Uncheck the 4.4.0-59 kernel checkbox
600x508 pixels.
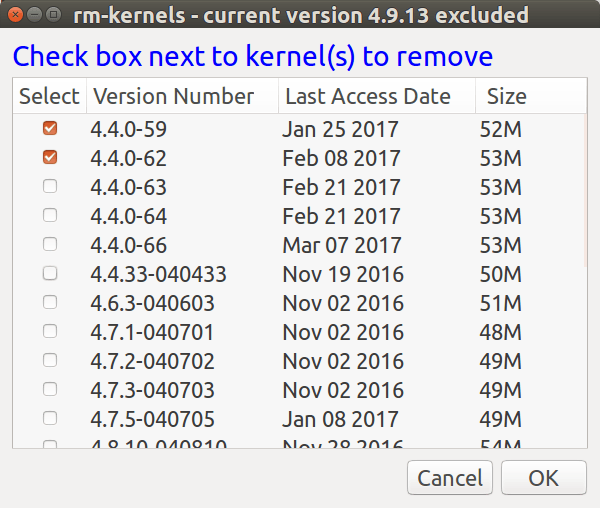pos(50,129)
